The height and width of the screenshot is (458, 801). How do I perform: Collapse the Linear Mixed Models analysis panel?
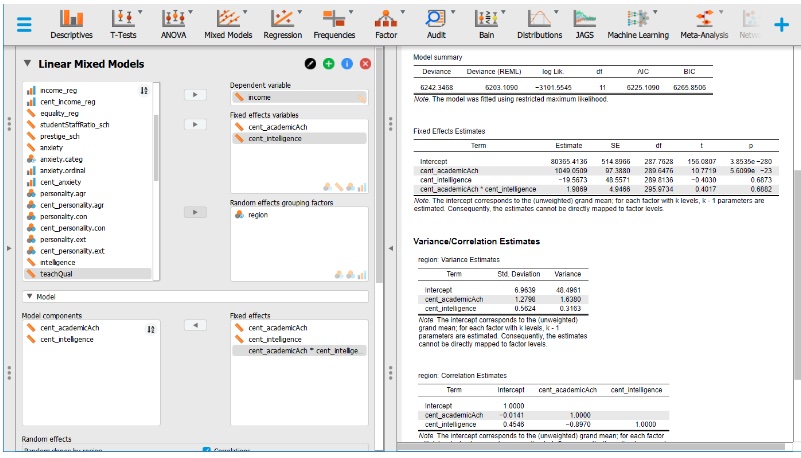pos(27,63)
